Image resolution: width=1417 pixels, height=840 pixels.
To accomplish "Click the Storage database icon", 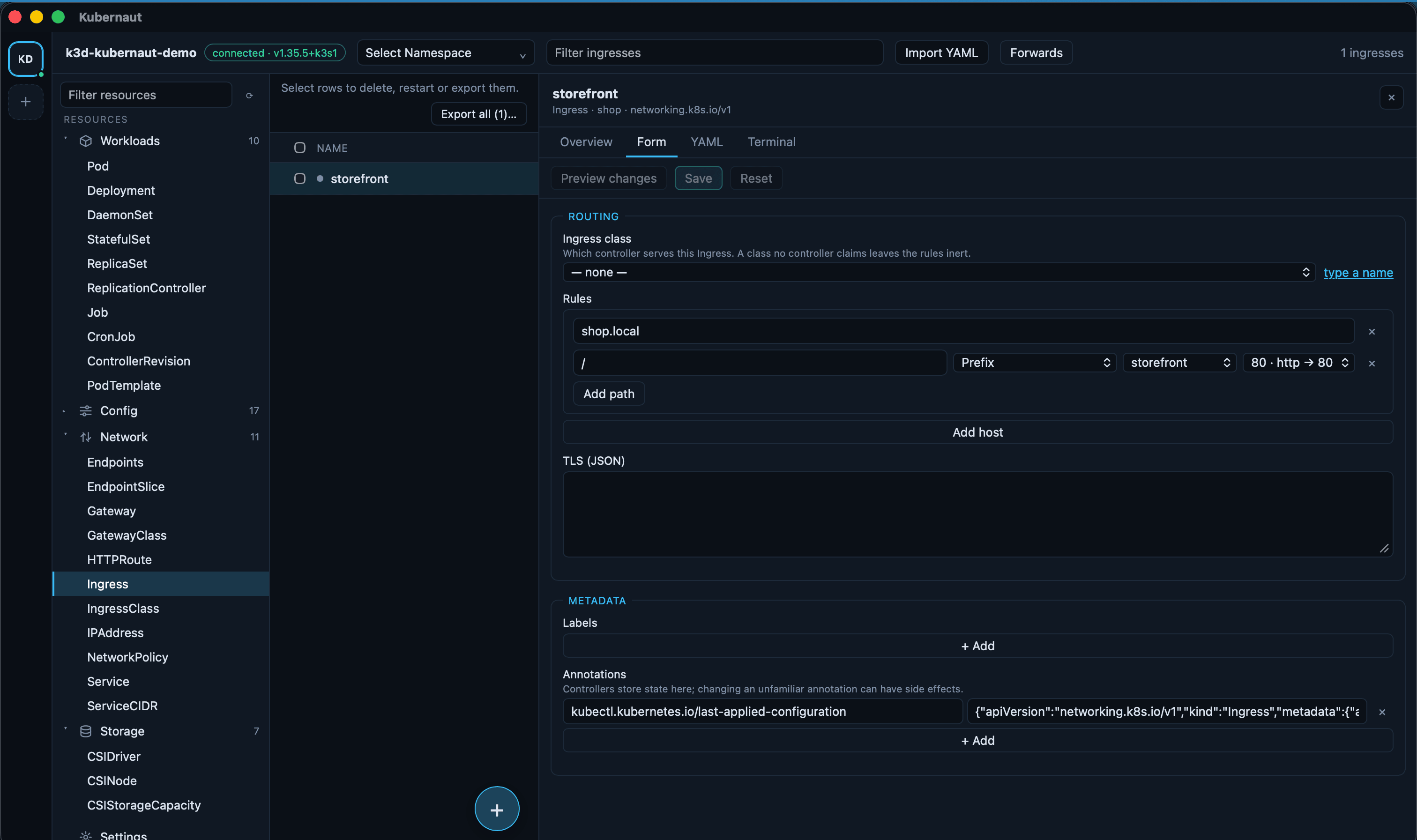I will 85,731.
